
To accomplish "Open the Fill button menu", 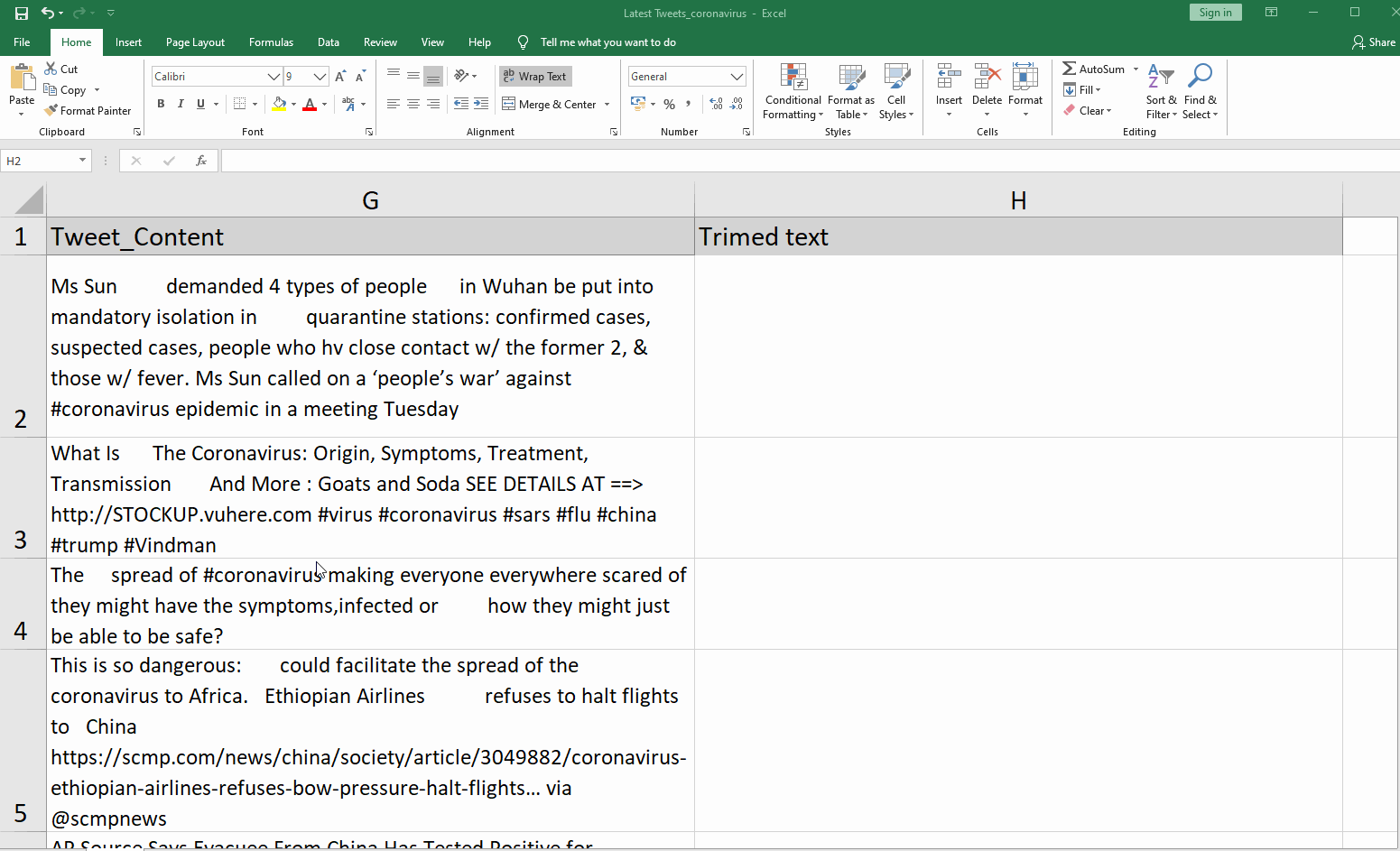I will (1082, 89).
